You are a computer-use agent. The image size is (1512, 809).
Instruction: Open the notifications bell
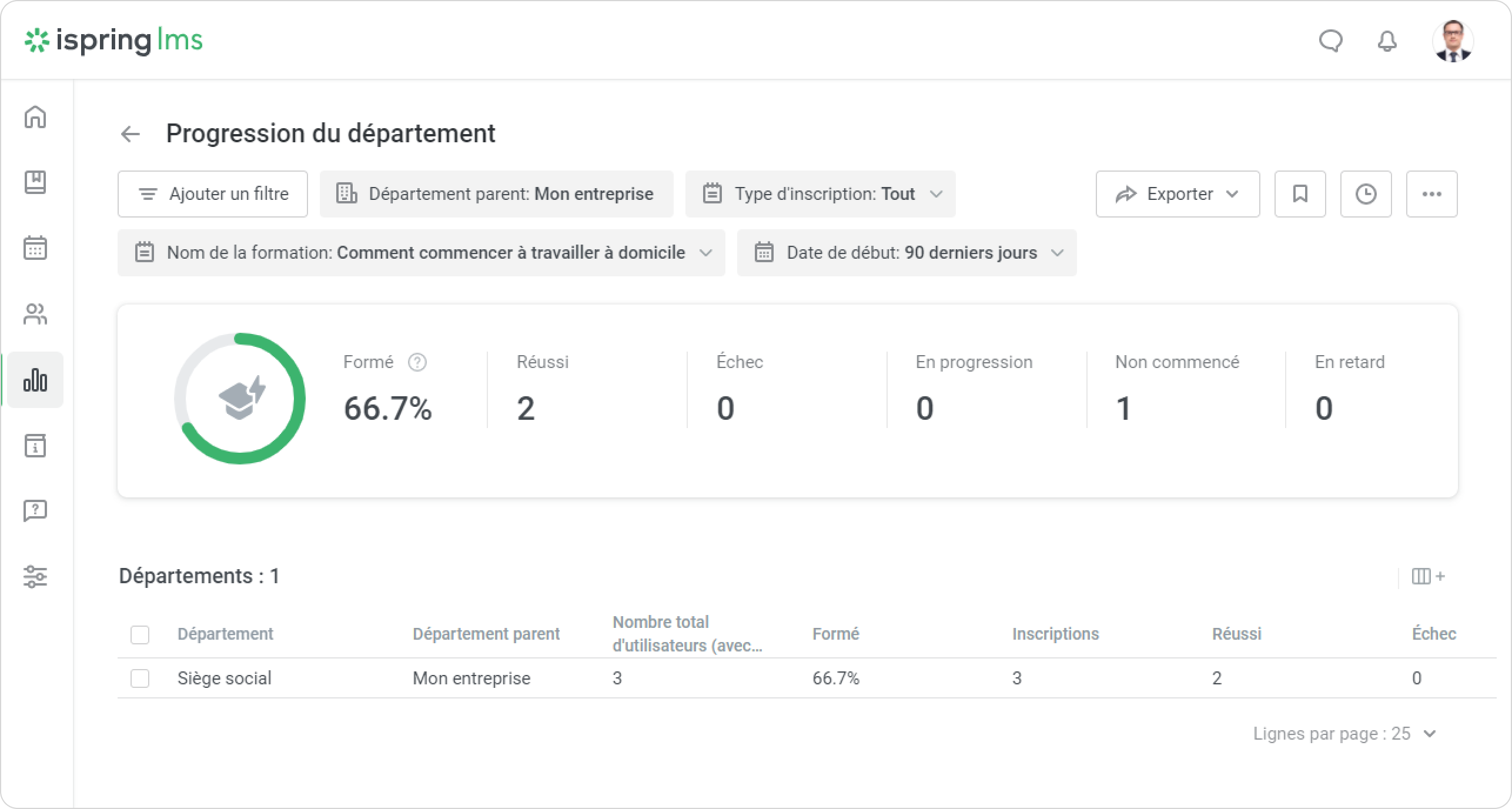point(1387,41)
